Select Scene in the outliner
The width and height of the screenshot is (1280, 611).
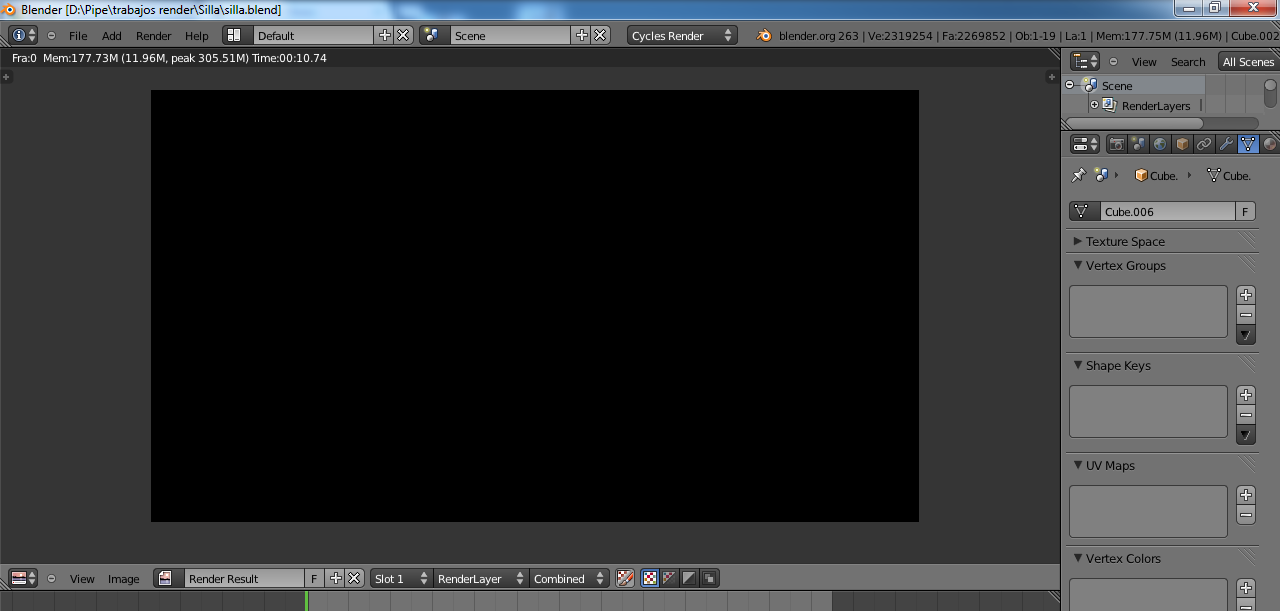point(1117,85)
